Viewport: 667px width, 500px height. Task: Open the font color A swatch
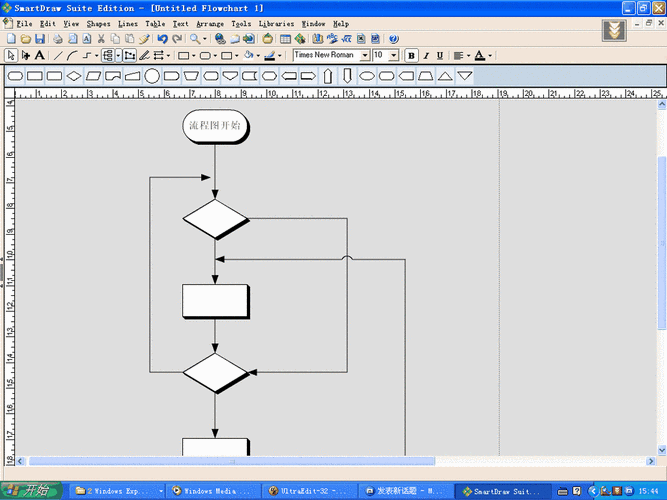pos(480,56)
